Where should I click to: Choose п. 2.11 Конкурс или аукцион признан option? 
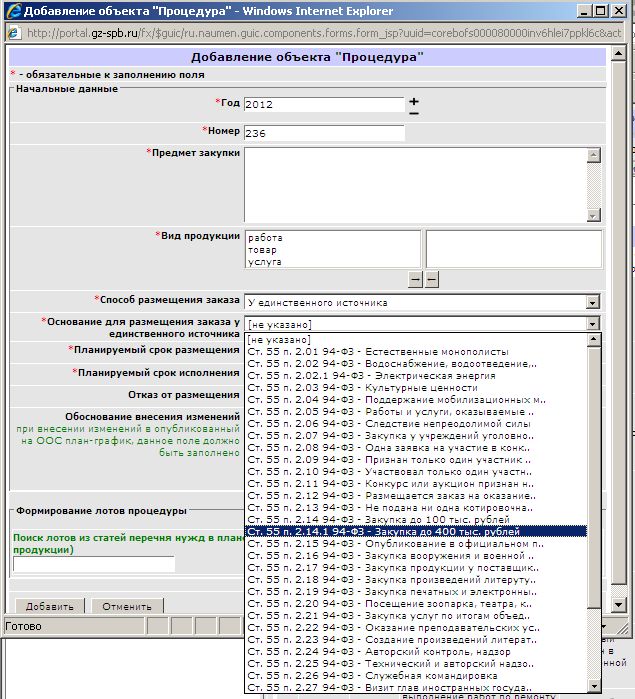pos(416,484)
